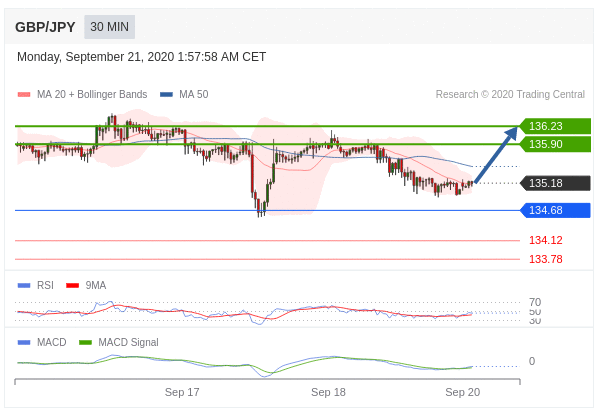
Task: Click the MA 20 + Bollinger Bands legend swatch
Action: click(x=24, y=94)
